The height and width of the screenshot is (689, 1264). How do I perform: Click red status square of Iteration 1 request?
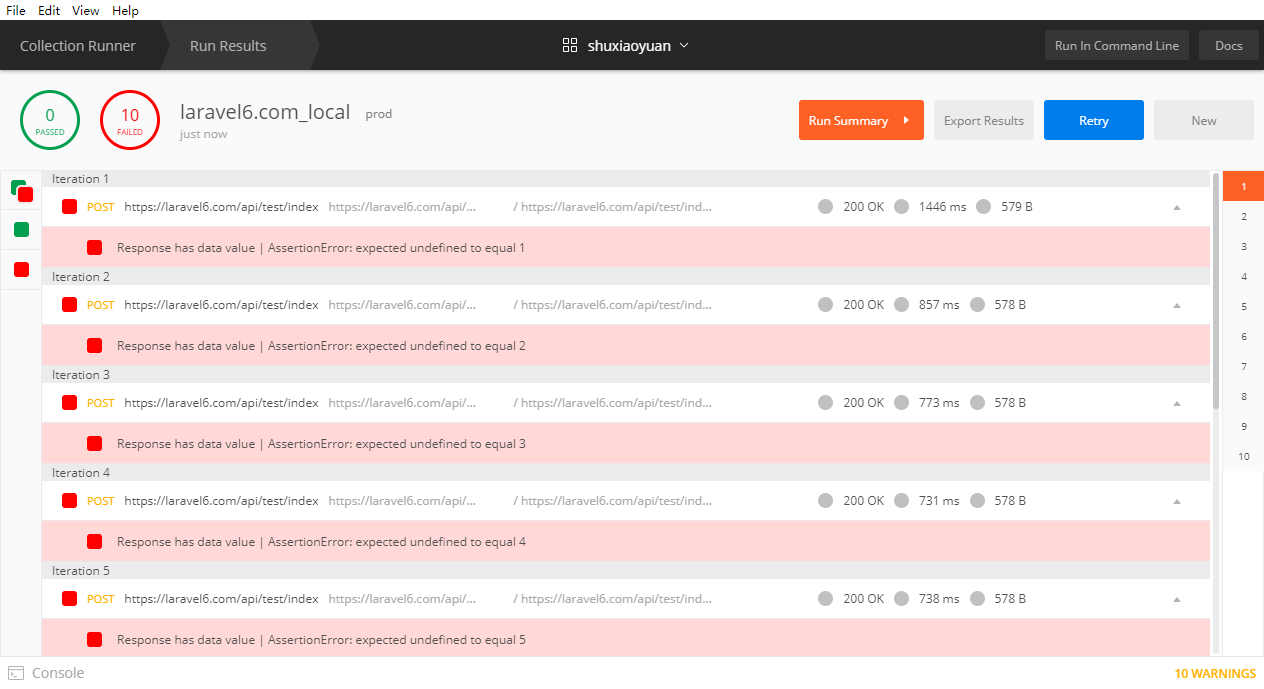point(70,207)
